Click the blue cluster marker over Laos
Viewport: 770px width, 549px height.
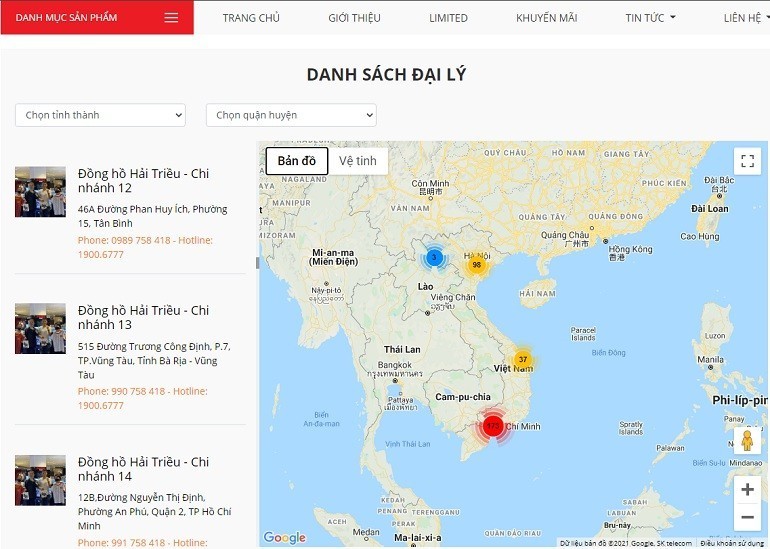pyautogui.click(x=434, y=257)
